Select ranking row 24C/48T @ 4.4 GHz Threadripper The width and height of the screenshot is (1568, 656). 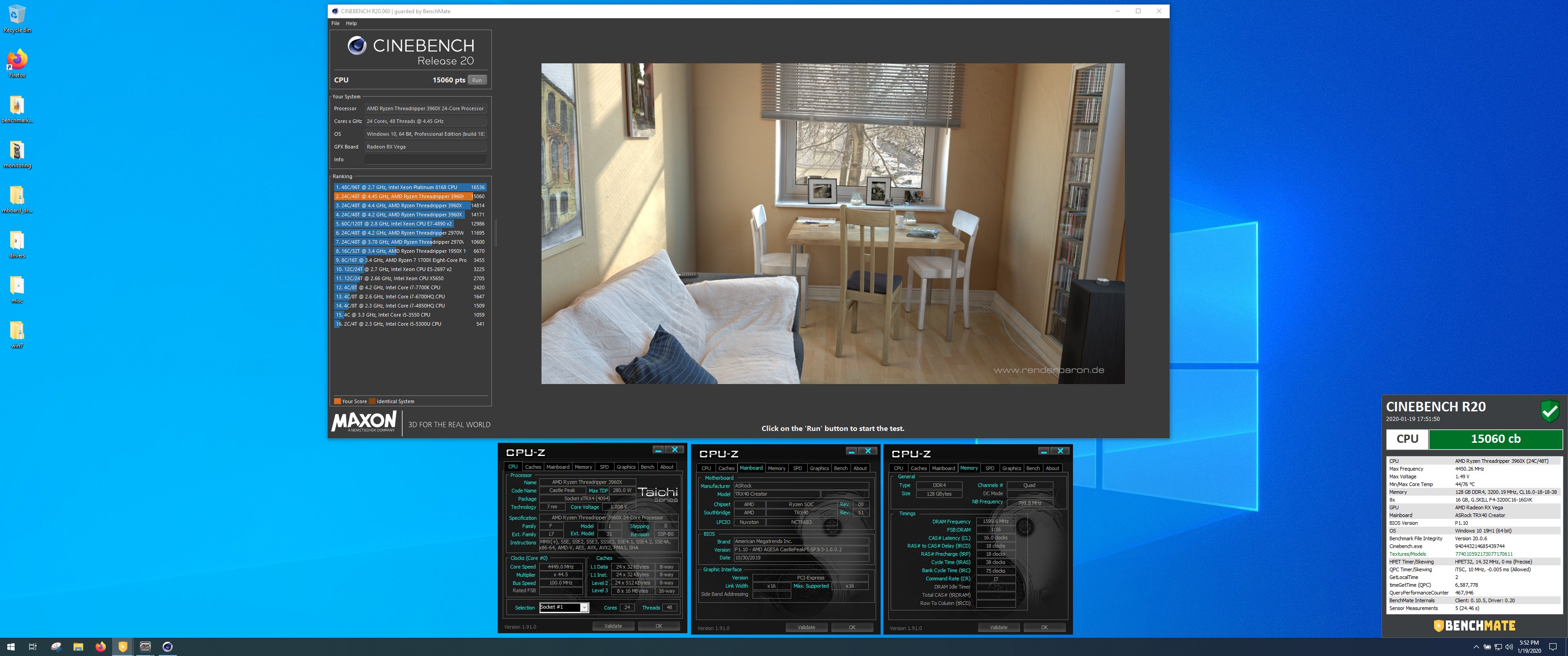(x=410, y=206)
